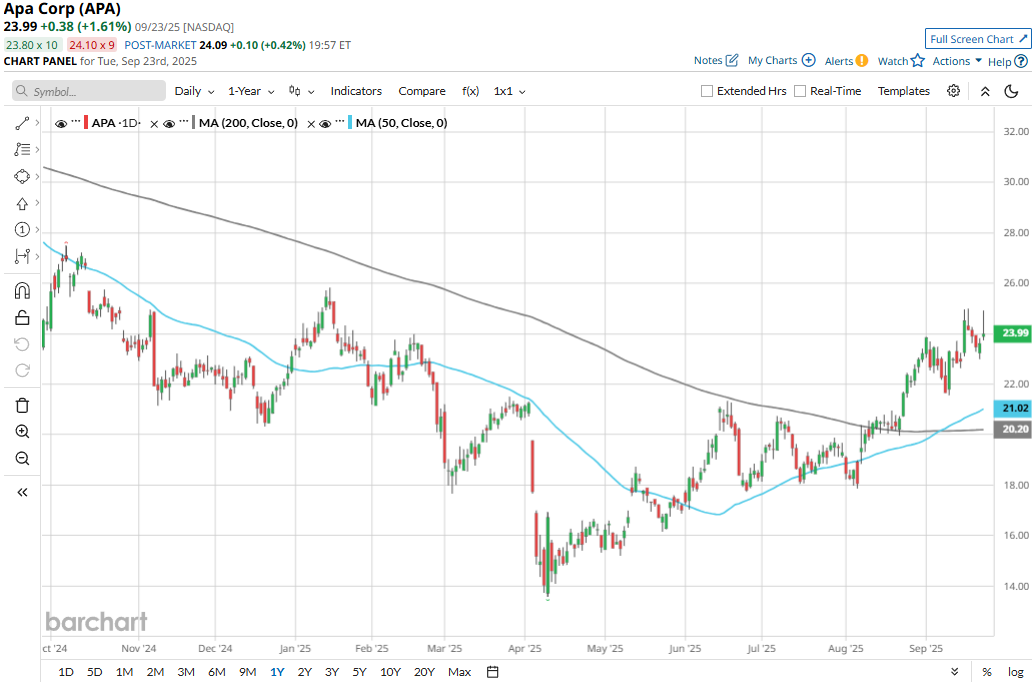Click the Full Screen Chart button
This screenshot has height=682, width=1032.
tap(977, 39)
